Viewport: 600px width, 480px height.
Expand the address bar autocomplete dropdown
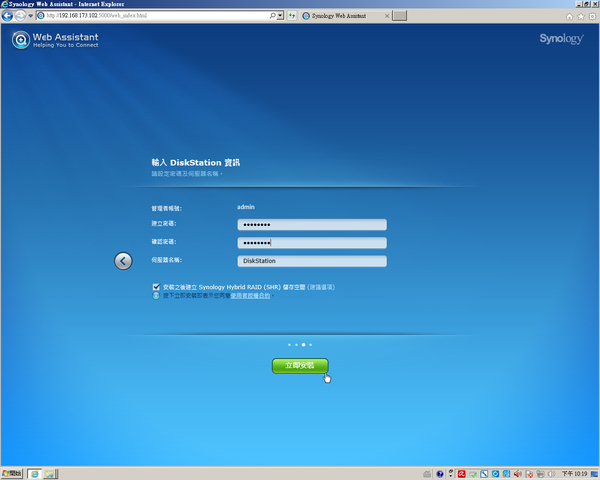tap(280, 16)
